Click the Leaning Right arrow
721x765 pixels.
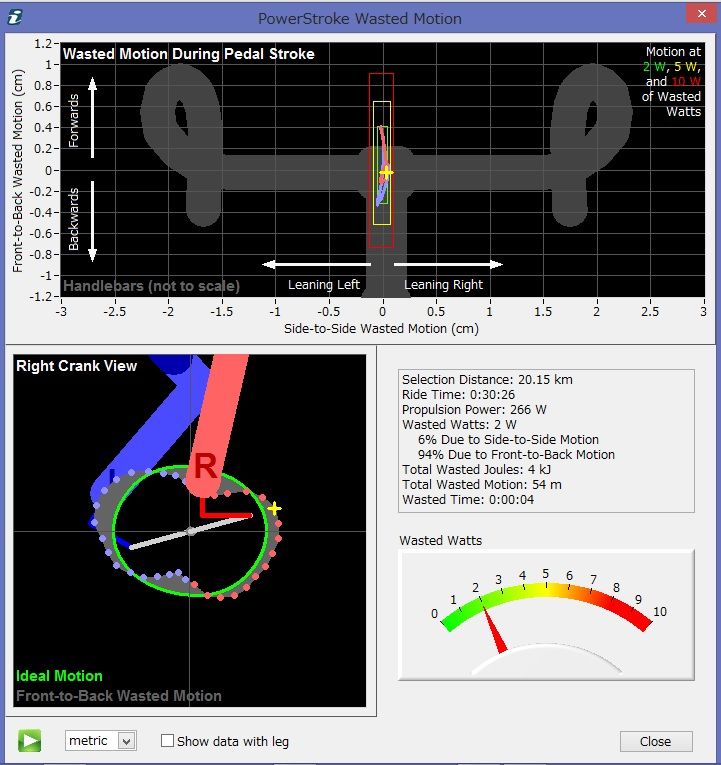point(448,264)
